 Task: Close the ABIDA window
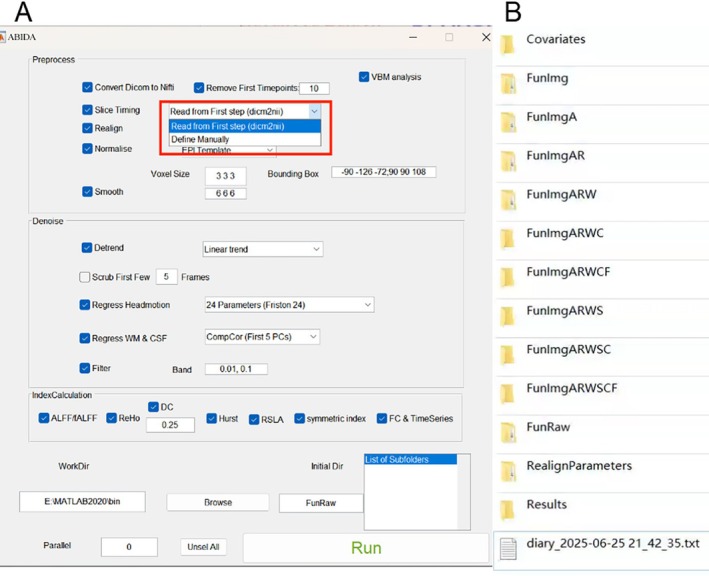coord(486,37)
